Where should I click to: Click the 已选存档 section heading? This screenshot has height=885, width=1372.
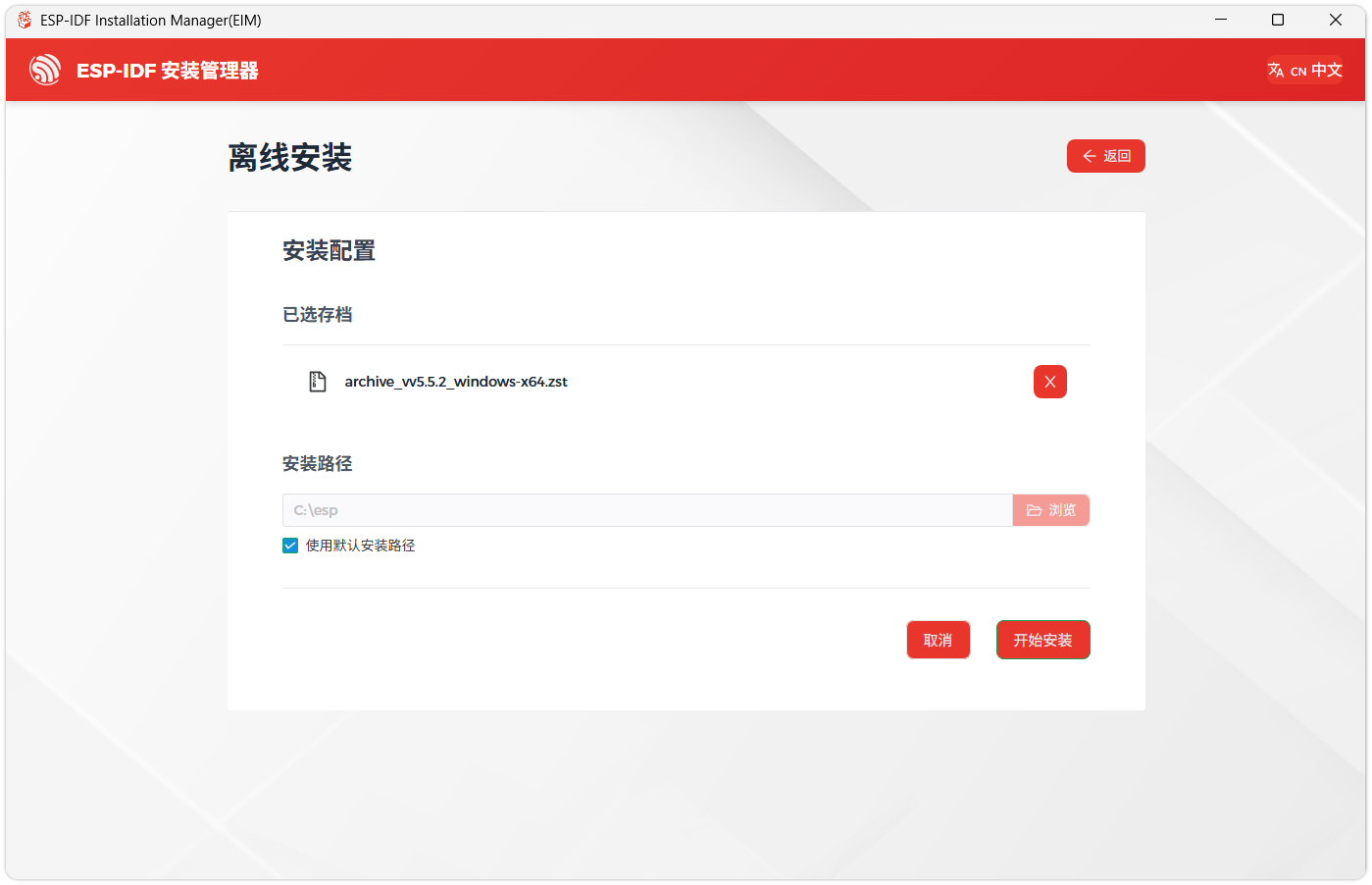(317, 314)
